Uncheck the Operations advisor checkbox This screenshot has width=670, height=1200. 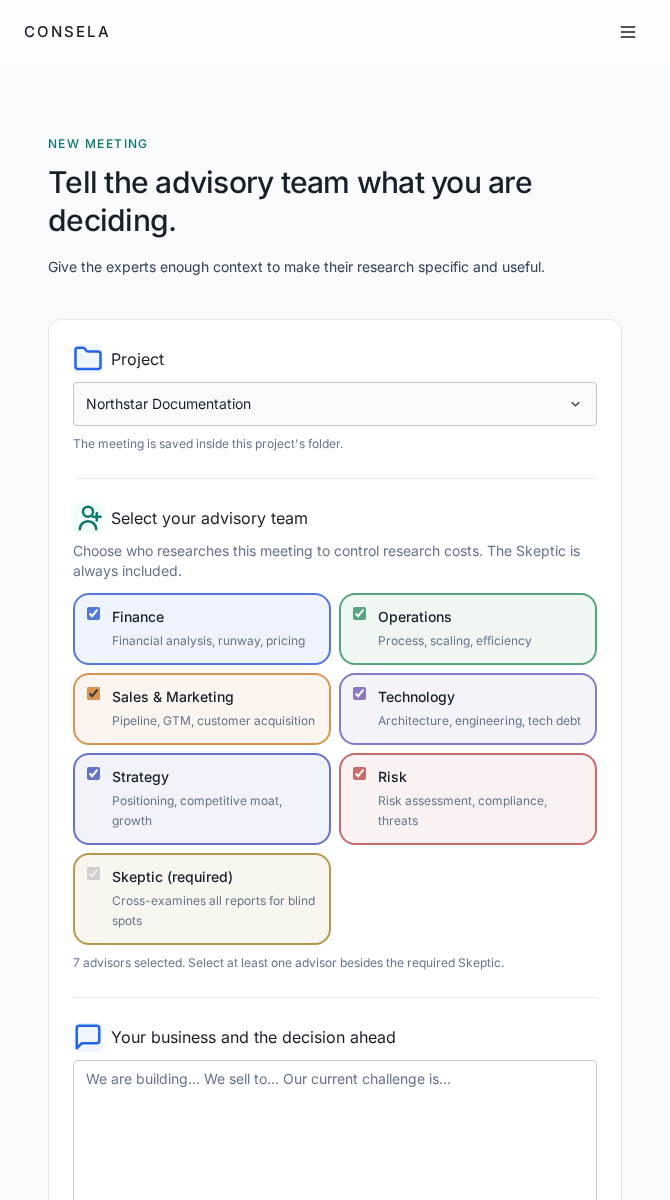click(360, 614)
